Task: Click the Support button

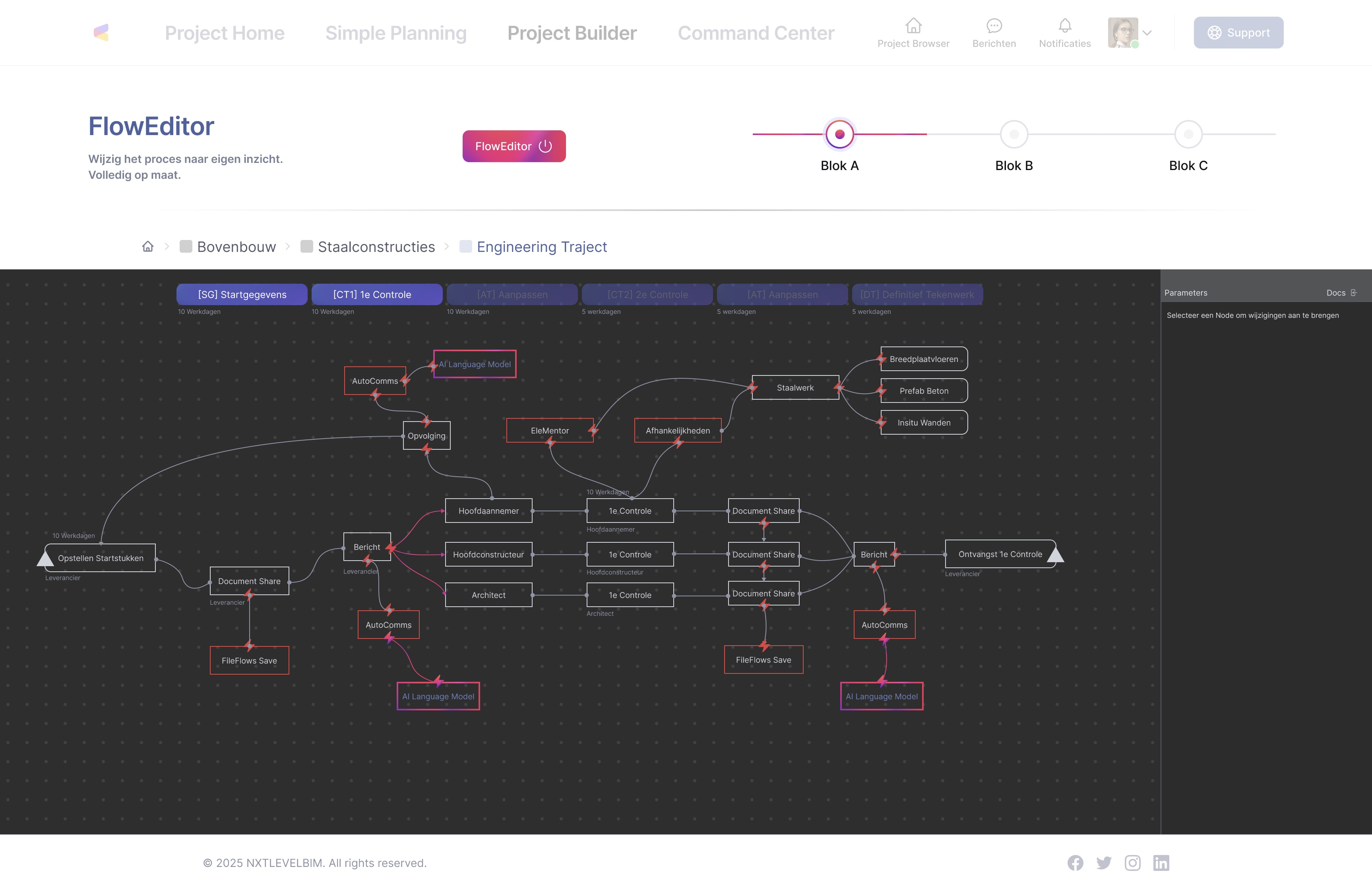Action: coord(1238,33)
